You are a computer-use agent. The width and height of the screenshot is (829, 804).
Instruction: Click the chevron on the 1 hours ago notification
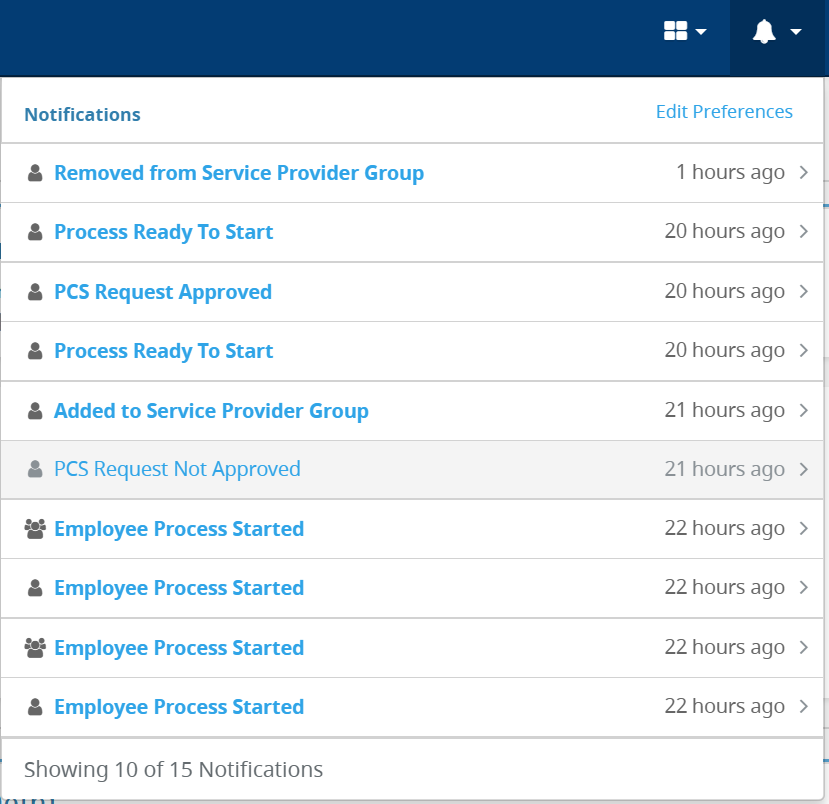pos(804,172)
